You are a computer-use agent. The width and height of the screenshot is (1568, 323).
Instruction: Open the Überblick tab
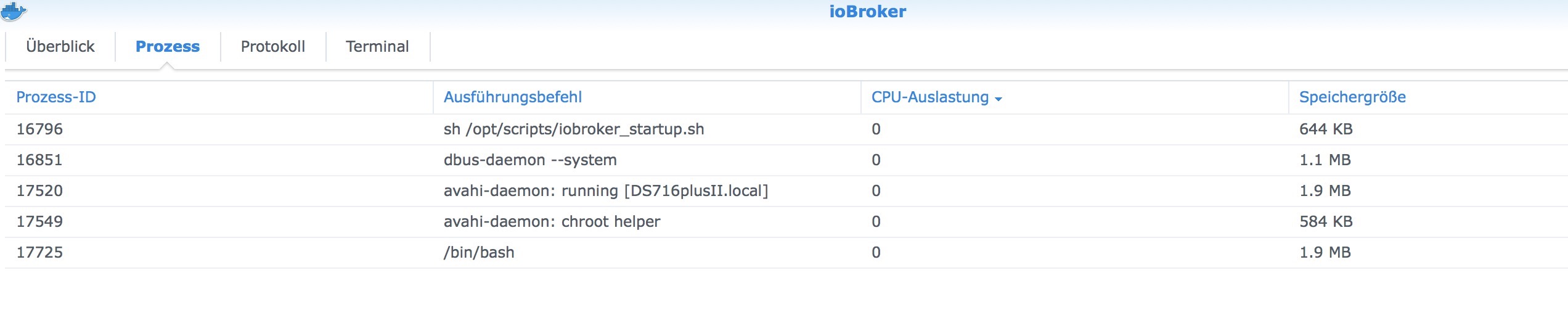point(60,47)
